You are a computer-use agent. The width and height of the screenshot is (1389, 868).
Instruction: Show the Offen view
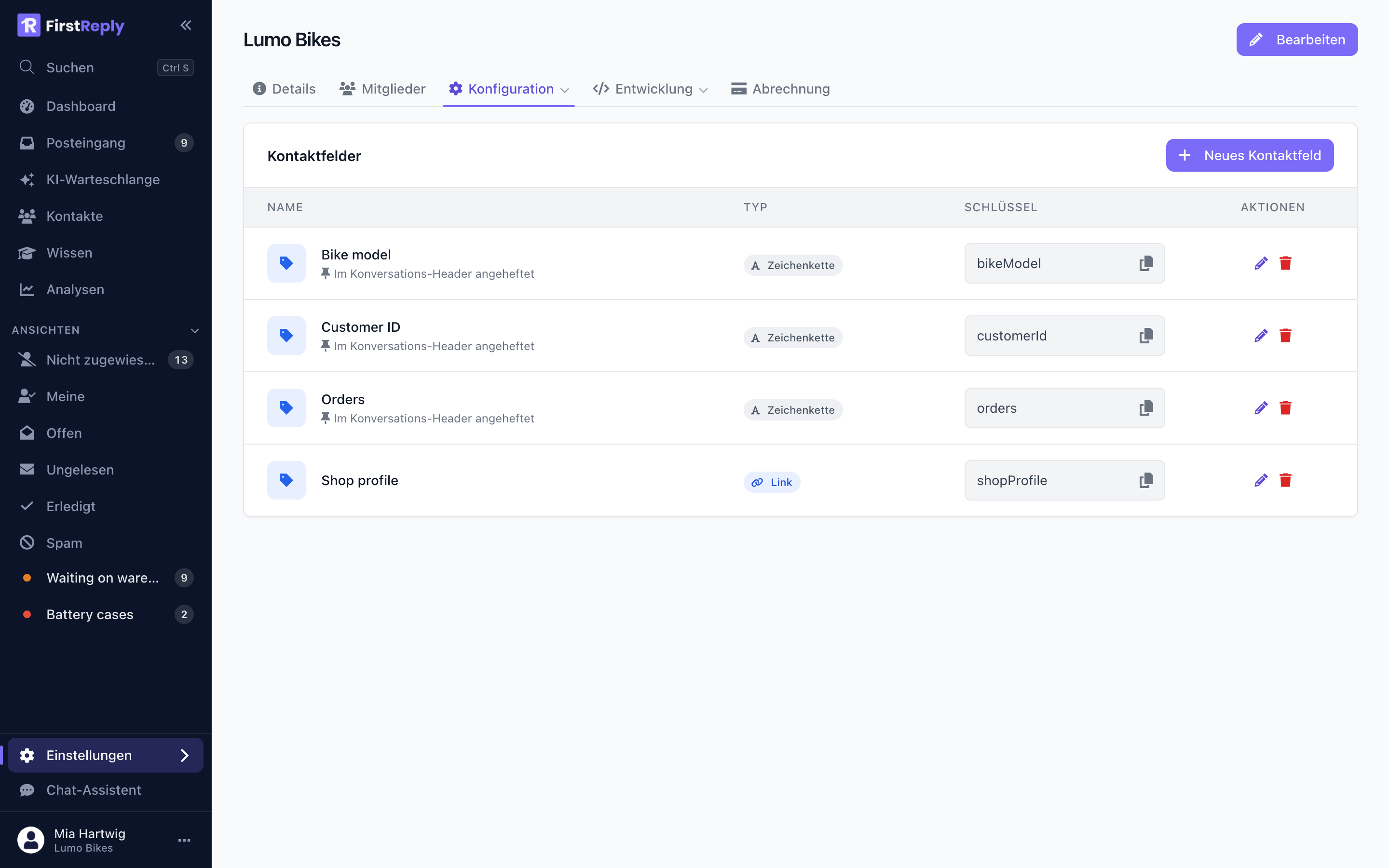tap(106, 434)
